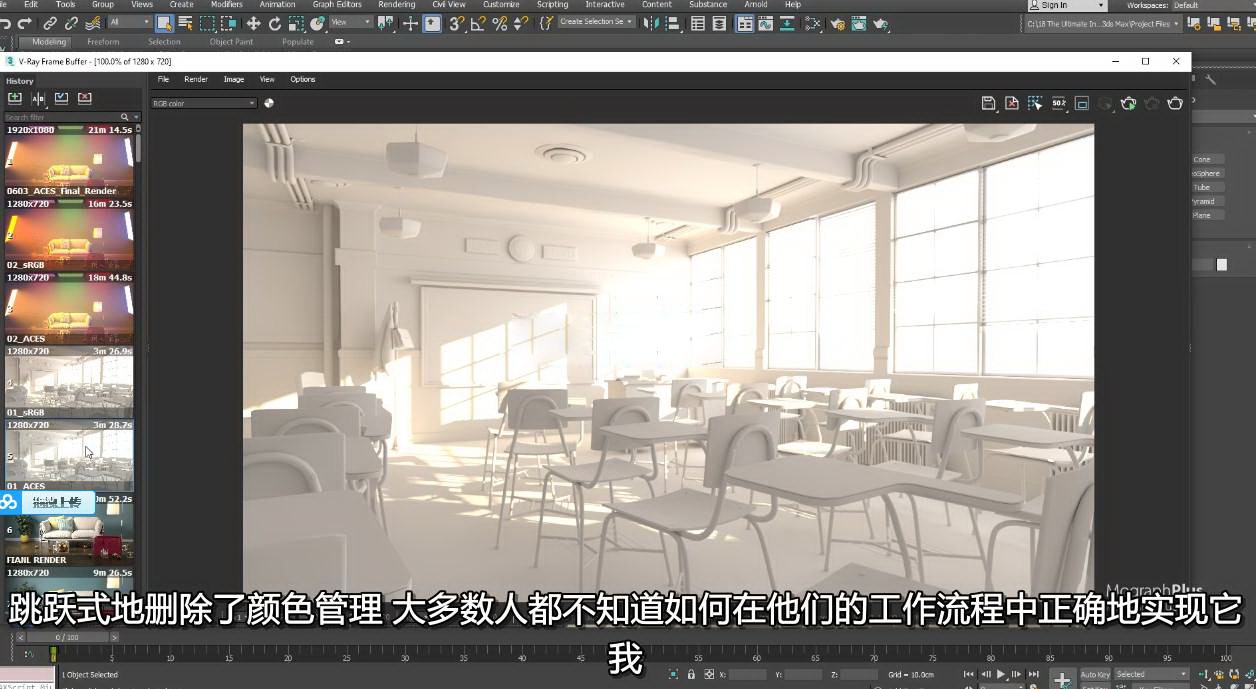Delete selected History image
This screenshot has height=689, width=1256.
click(85, 98)
